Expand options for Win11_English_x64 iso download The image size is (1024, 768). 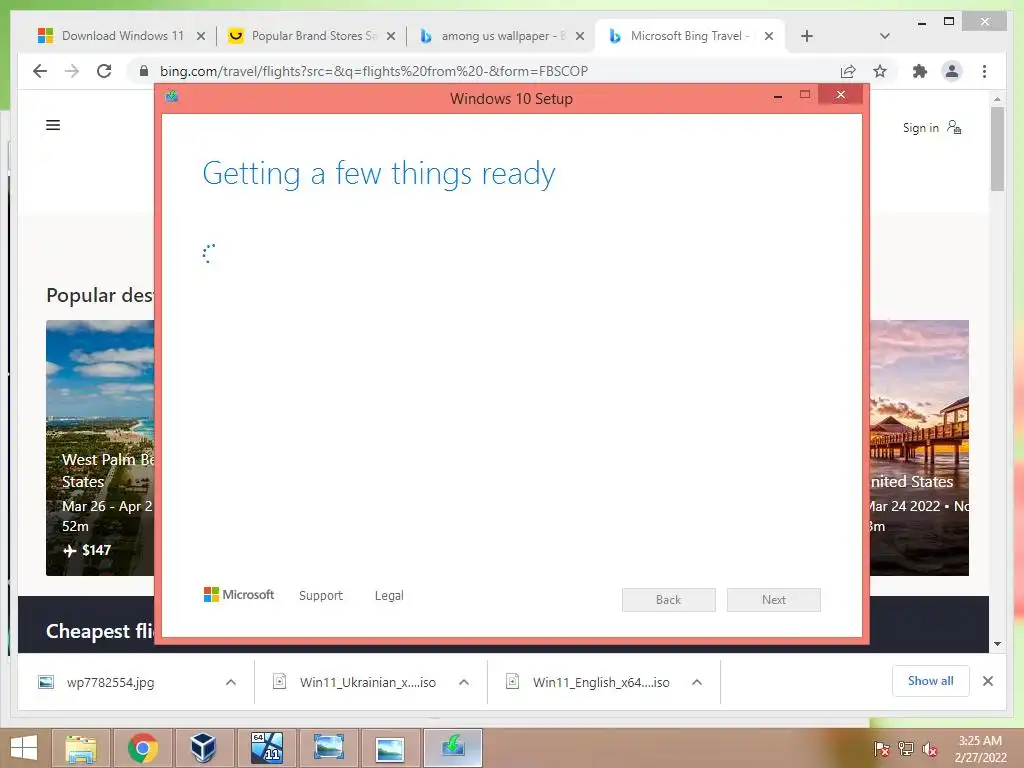(x=697, y=682)
